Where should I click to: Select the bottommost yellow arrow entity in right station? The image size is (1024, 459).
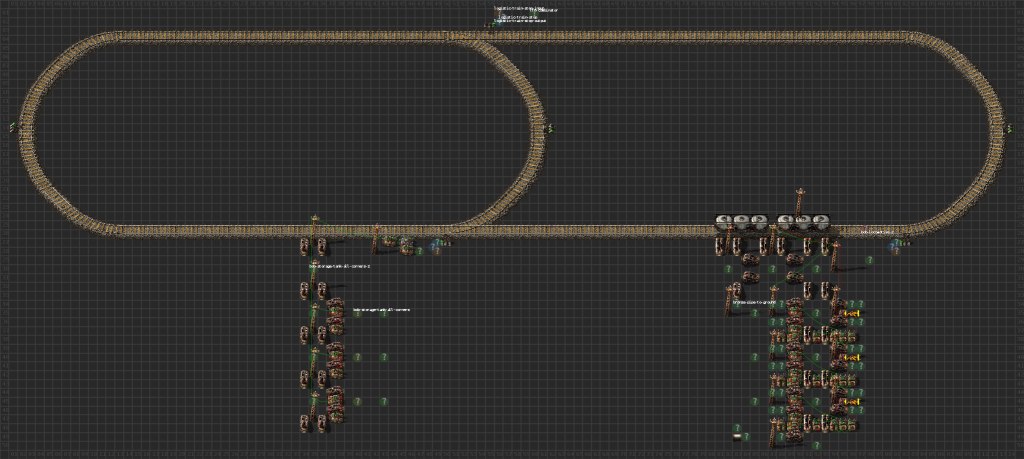[x=853, y=402]
